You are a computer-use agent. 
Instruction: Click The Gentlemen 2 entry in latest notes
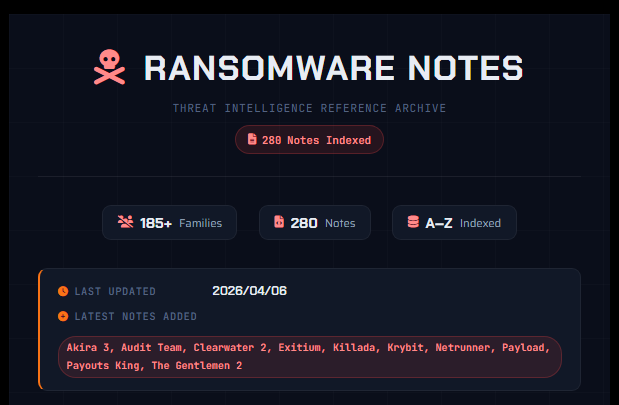tap(197, 366)
